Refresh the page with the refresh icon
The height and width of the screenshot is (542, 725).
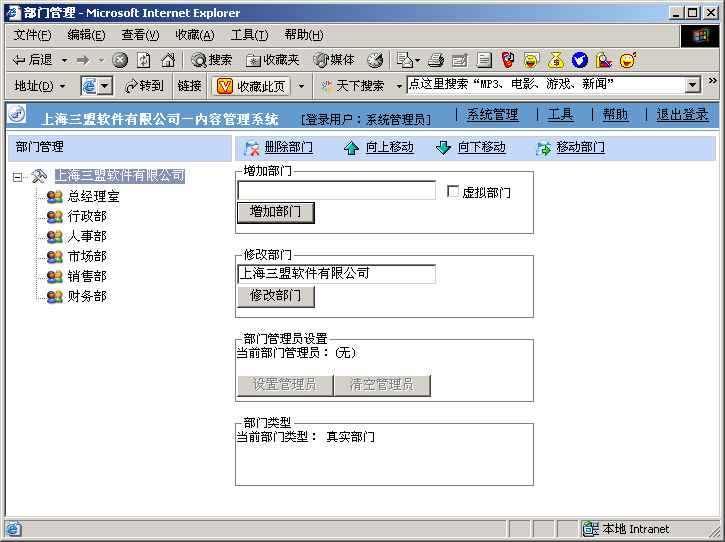pyautogui.click(x=144, y=60)
